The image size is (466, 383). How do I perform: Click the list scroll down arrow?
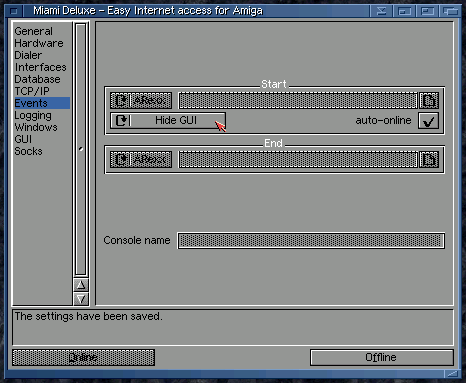coord(81,299)
